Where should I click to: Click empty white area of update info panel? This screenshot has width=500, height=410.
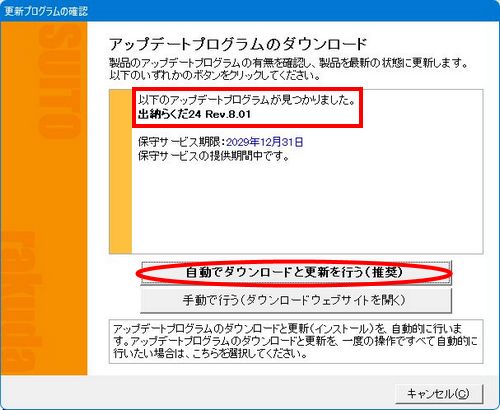point(307,207)
